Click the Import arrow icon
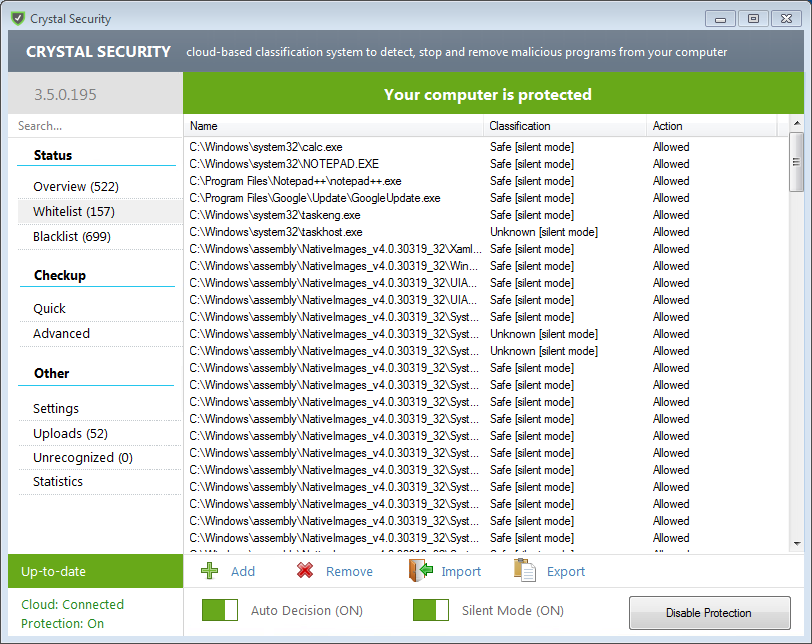 click(420, 571)
